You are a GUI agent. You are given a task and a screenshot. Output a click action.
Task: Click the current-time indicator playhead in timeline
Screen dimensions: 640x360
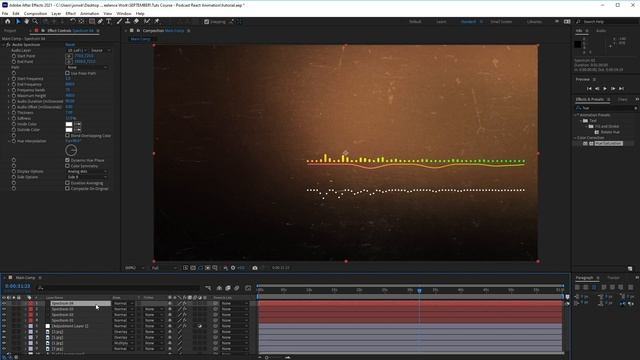(419, 290)
